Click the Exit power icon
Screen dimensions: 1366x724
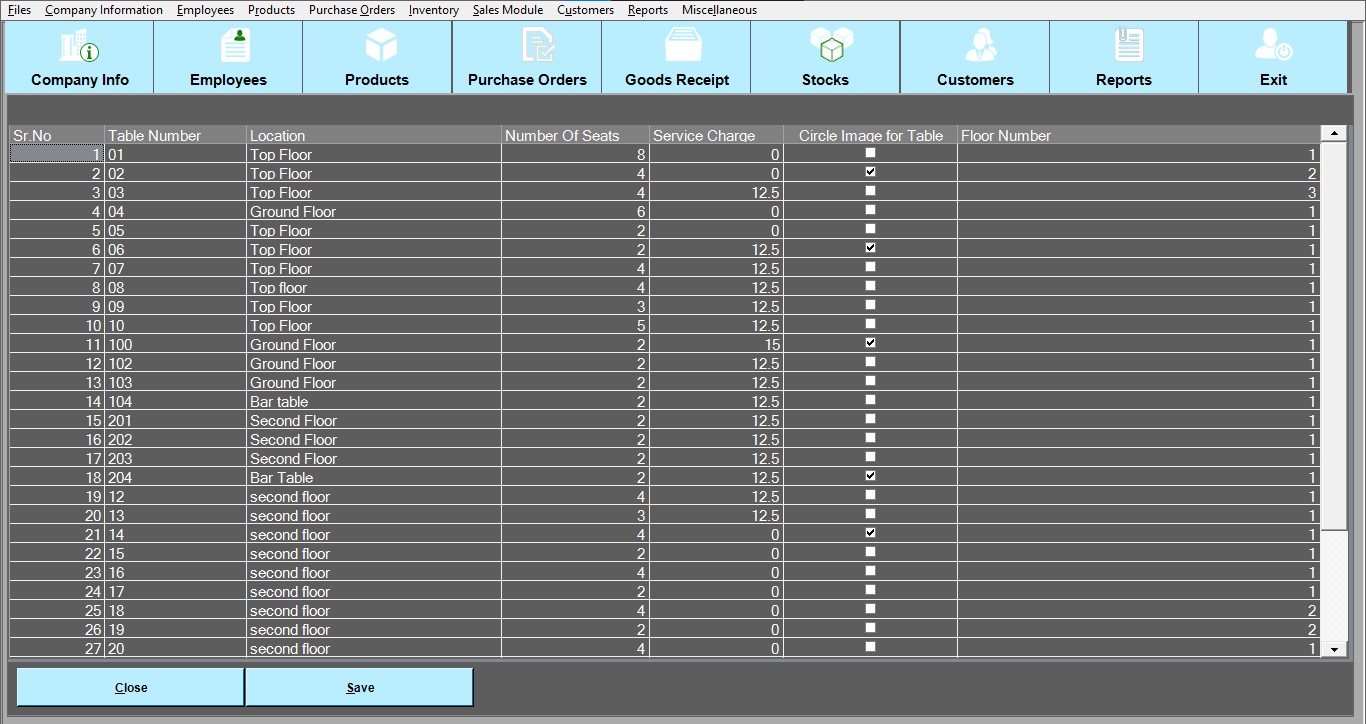point(1273,47)
